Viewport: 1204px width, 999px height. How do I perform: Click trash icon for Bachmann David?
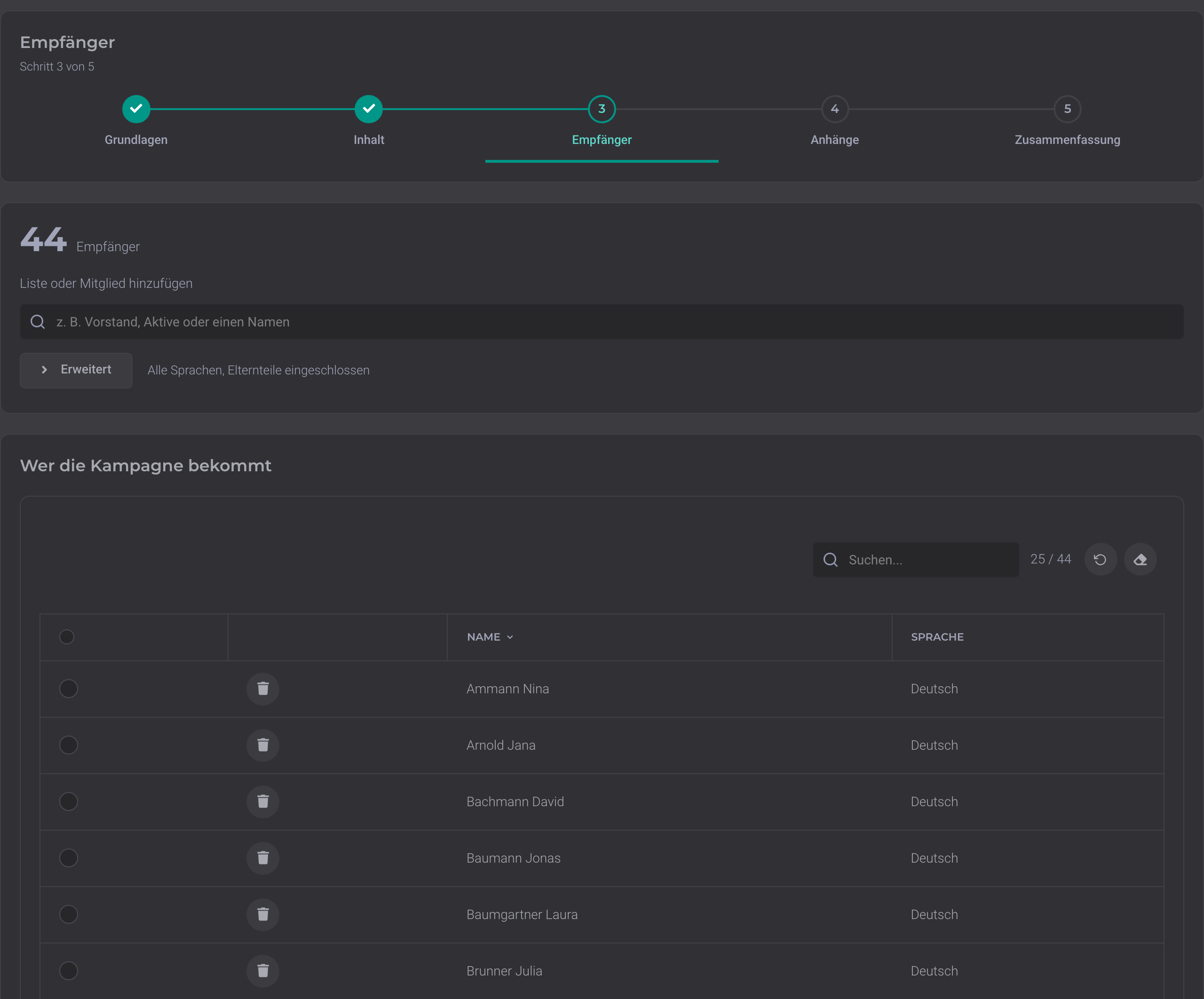262,802
